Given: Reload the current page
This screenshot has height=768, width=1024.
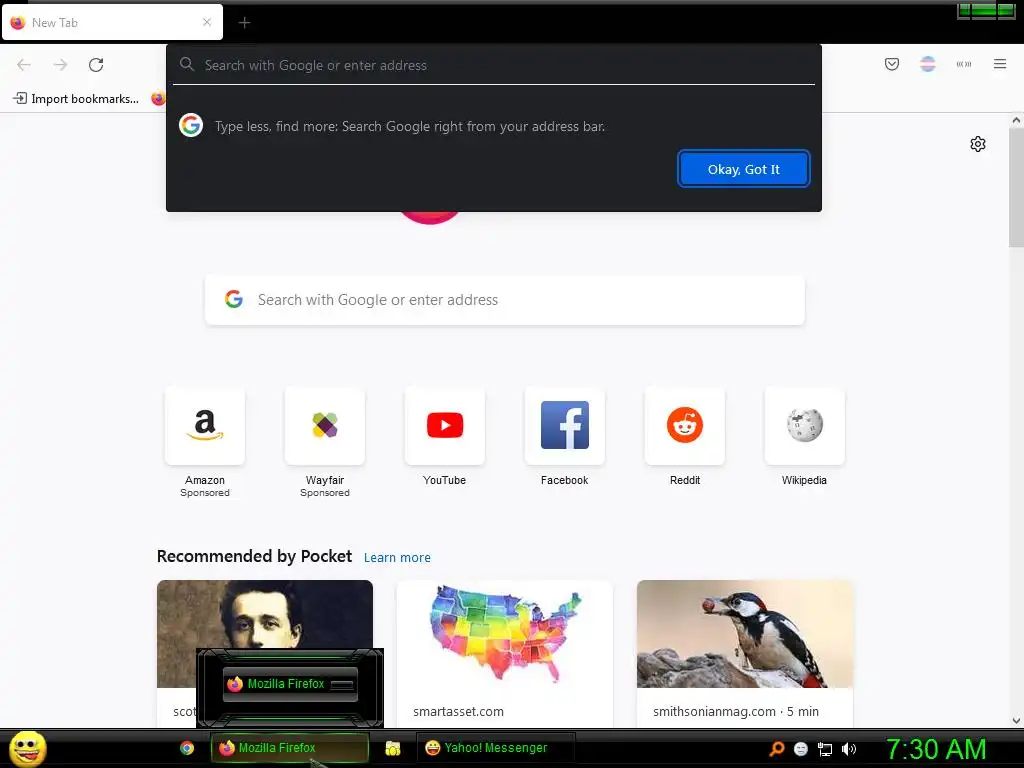Looking at the screenshot, I should tap(96, 65).
